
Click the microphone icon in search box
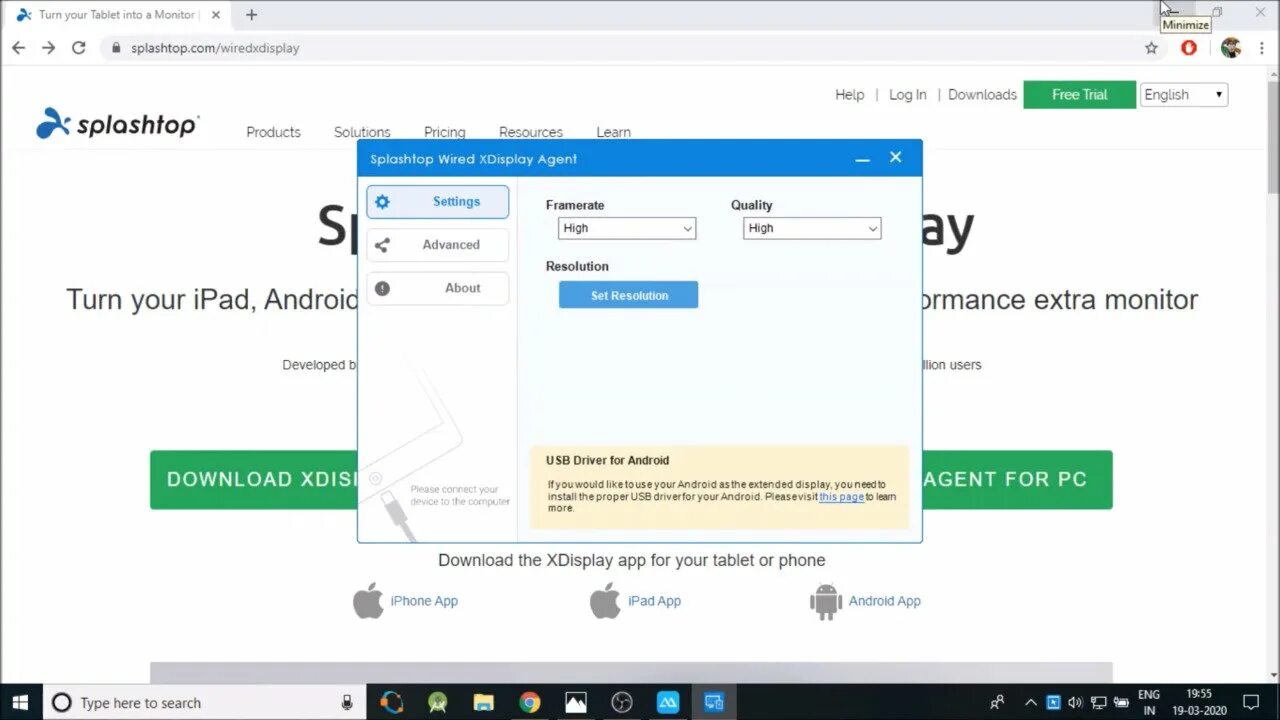coord(347,702)
